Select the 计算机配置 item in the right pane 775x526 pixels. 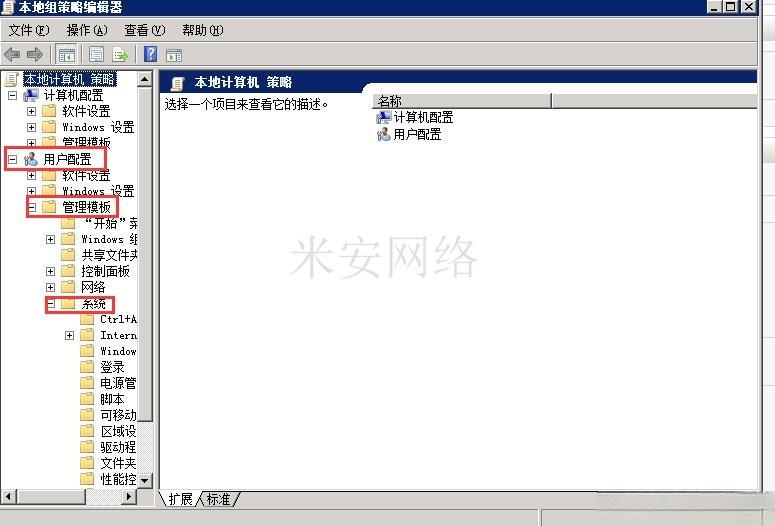[422, 118]
